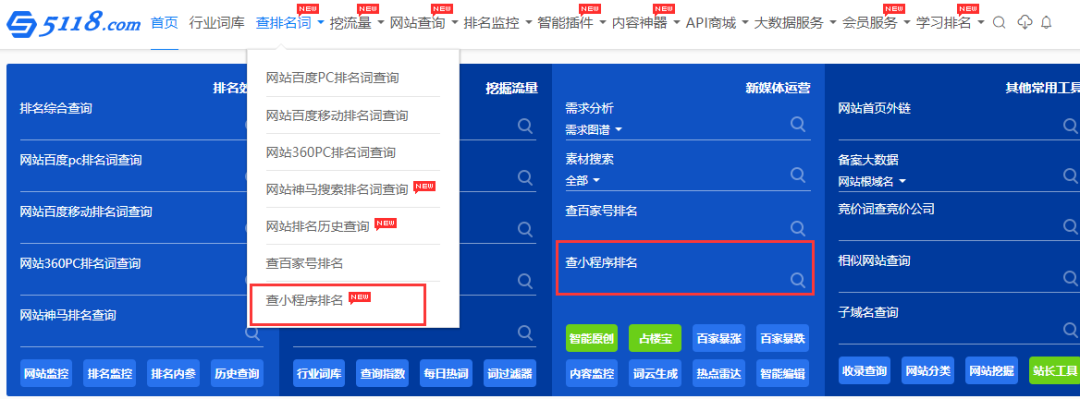This screenshot has height=399, width=1080.
Task: Click the 查询指数 button
Action: 382,374
